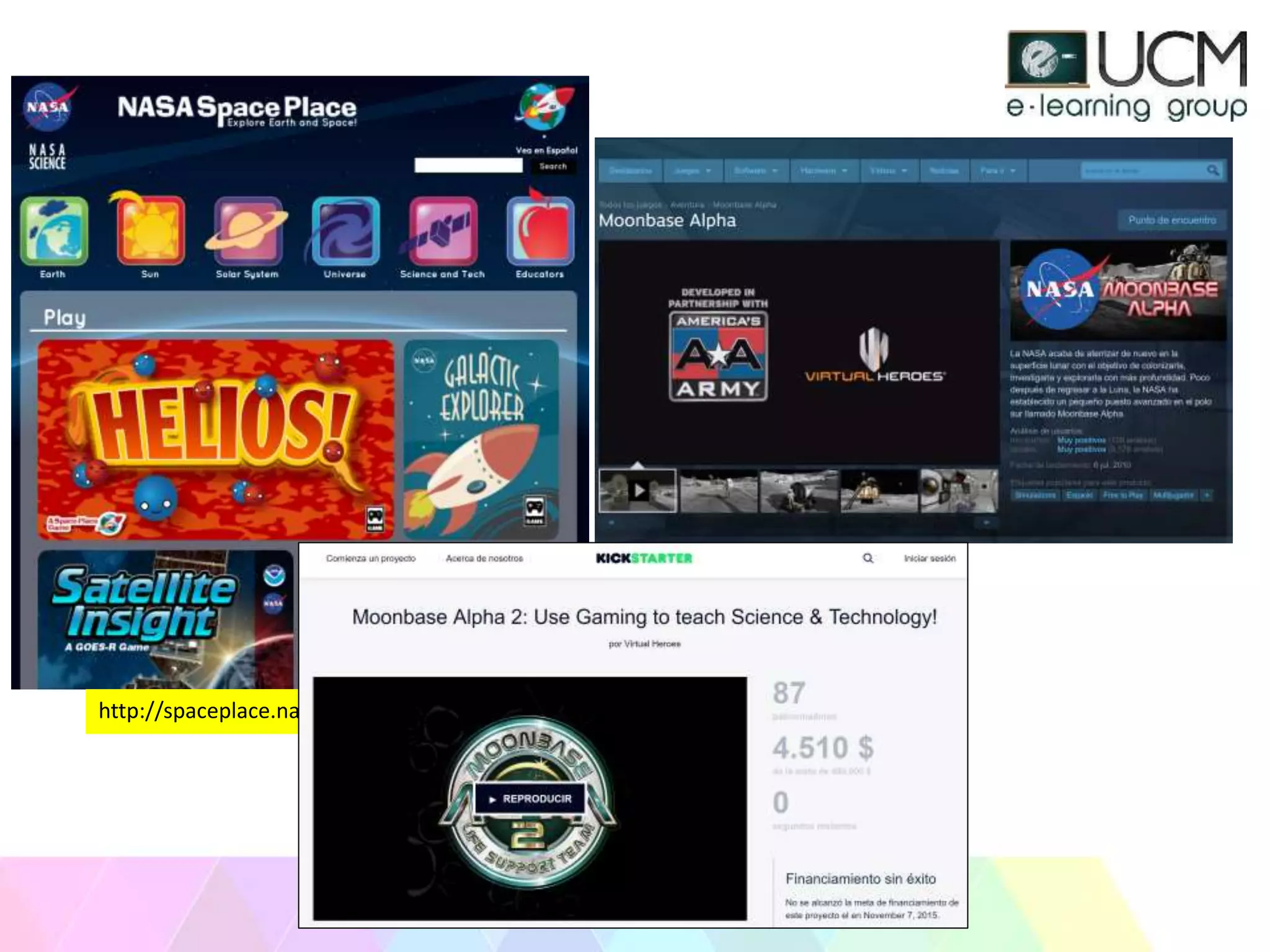Click the right arrow below Steam thumbnails
This screenshot has height=952, width=1270.
[x=986, y=522]
